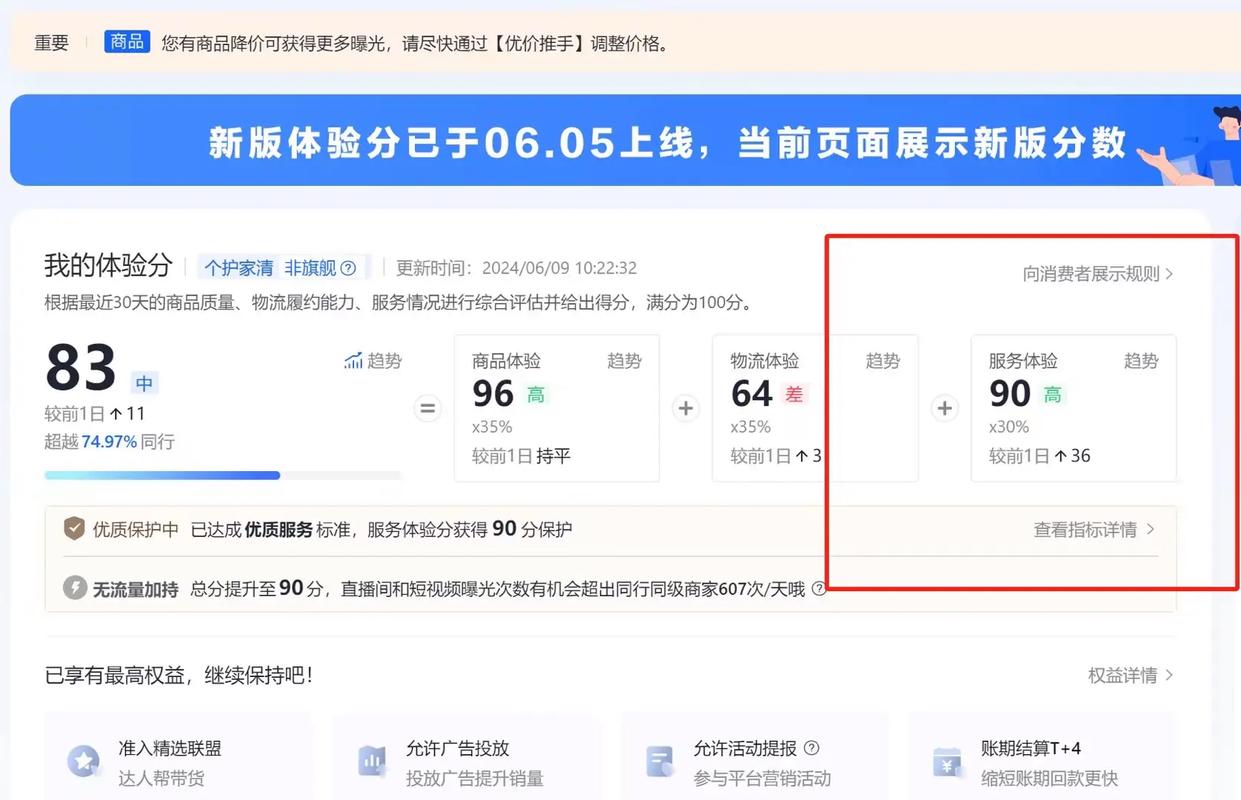Click the lightning icon before 无流量加持
The width and height of the screenshot is (1241, 800).
tap(74, 588)
